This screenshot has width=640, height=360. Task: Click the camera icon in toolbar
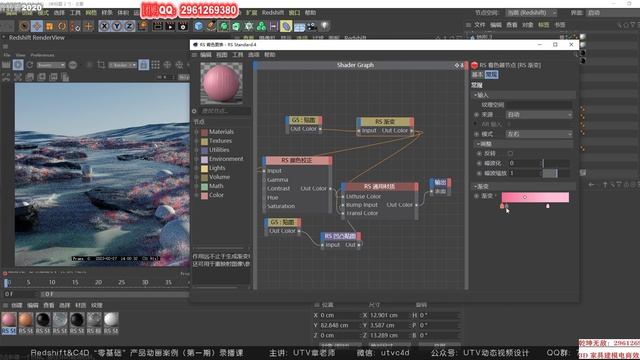(x=312, y=26)
